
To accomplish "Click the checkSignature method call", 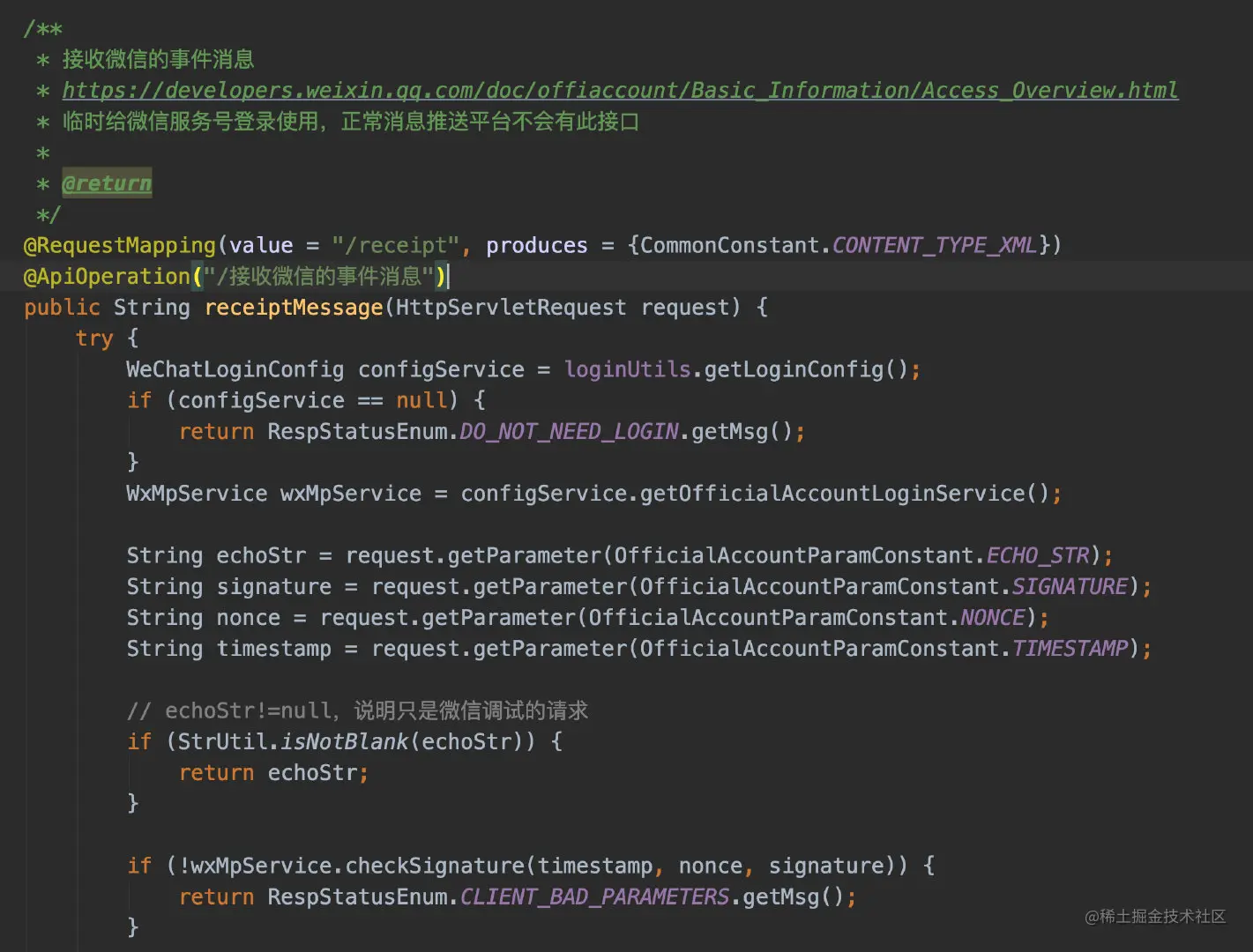I will point(435,866).
